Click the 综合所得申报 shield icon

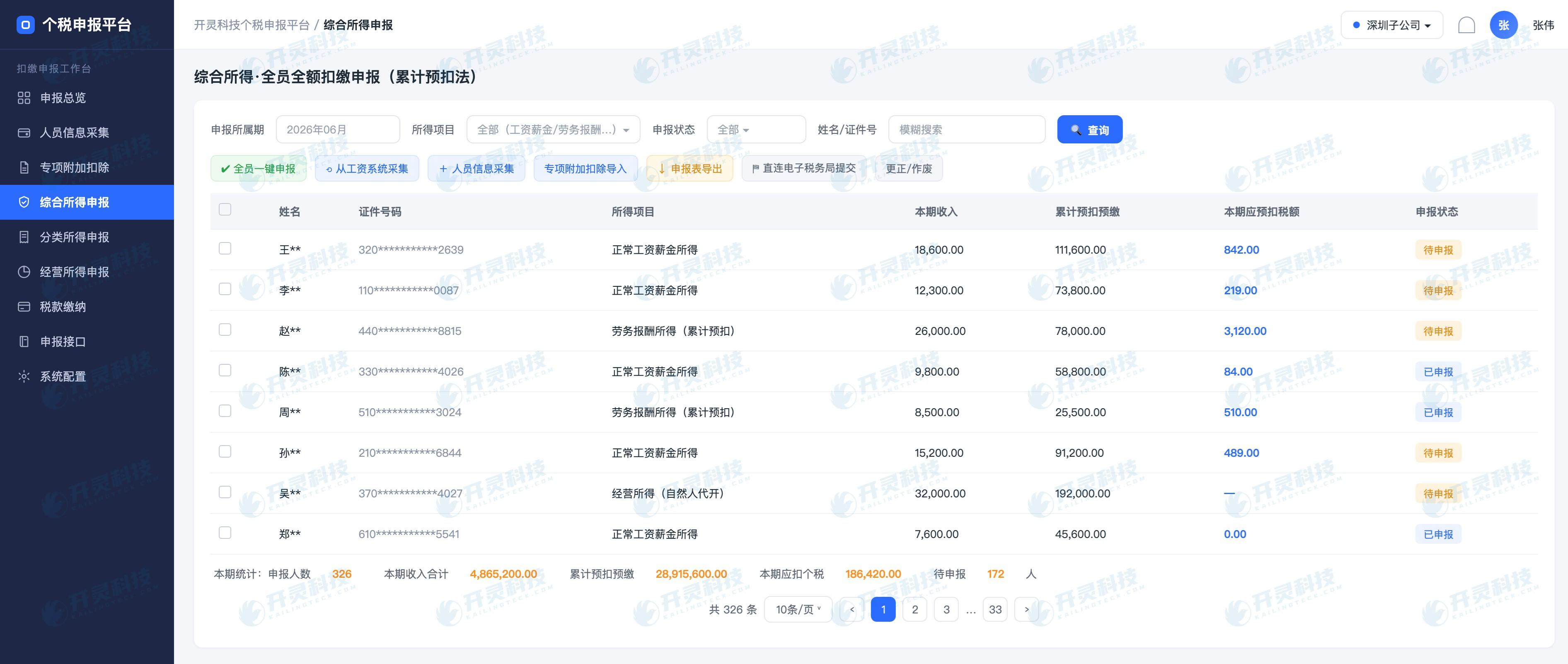[x=24, y=202]
